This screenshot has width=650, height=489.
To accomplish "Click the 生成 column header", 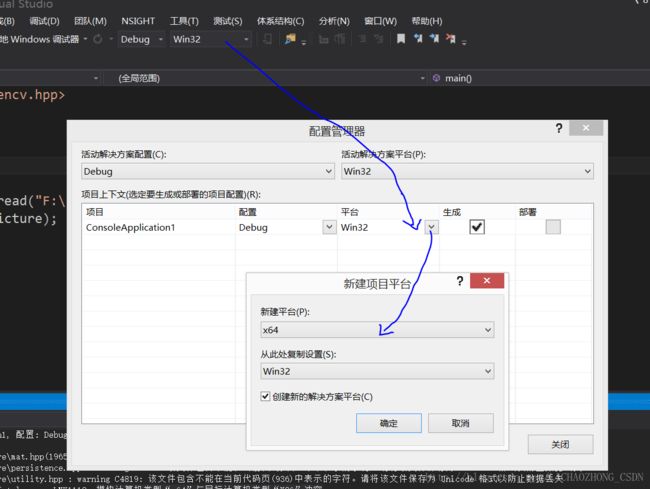I will click(x=451, y=212).
